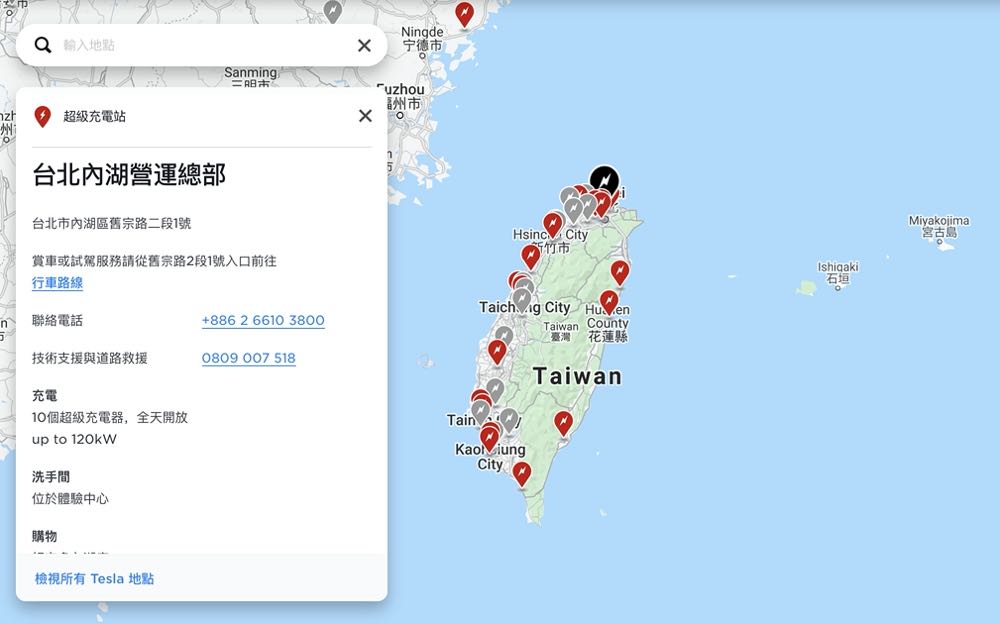Select the gray pin at the top edge of the map above the search bar
The width and height of the screenshot is (1000, 624).
pos(332,10)
